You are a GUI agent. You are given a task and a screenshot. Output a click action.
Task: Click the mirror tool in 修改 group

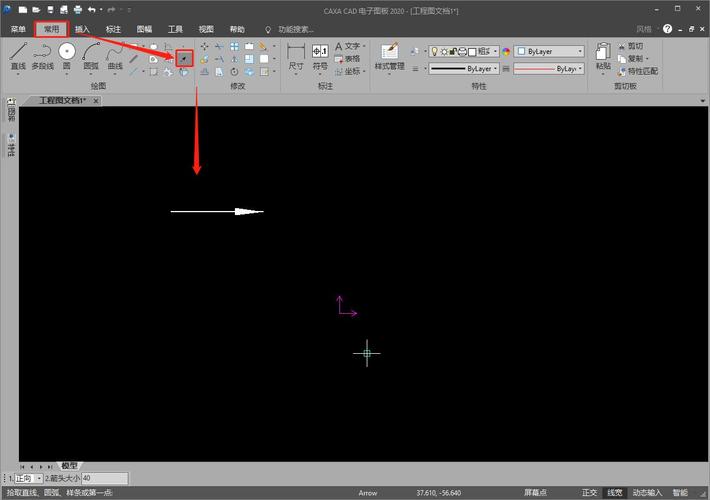tap(234, 59)
